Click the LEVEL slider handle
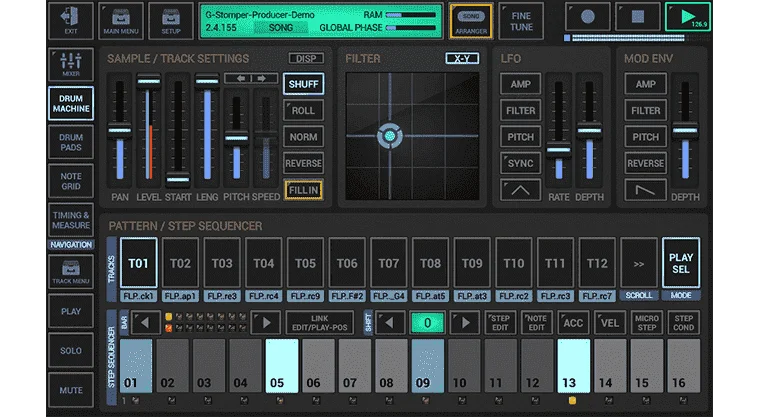This screenshot has width=760, height=417. coord(148,80)
